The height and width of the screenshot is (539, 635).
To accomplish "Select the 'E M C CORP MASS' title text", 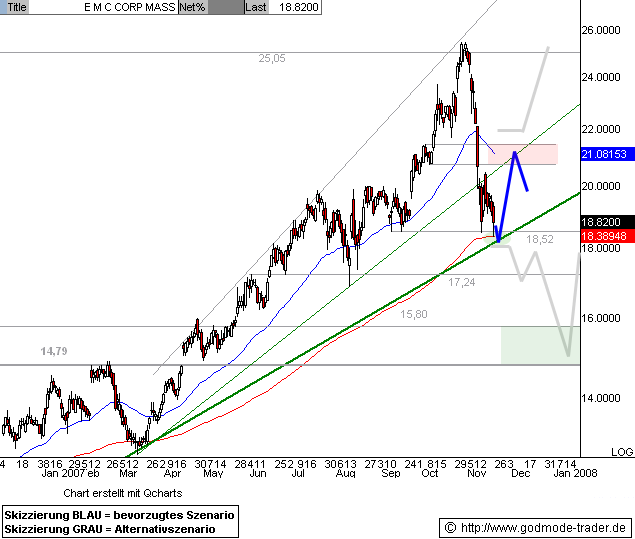I will tap(130, 7).
